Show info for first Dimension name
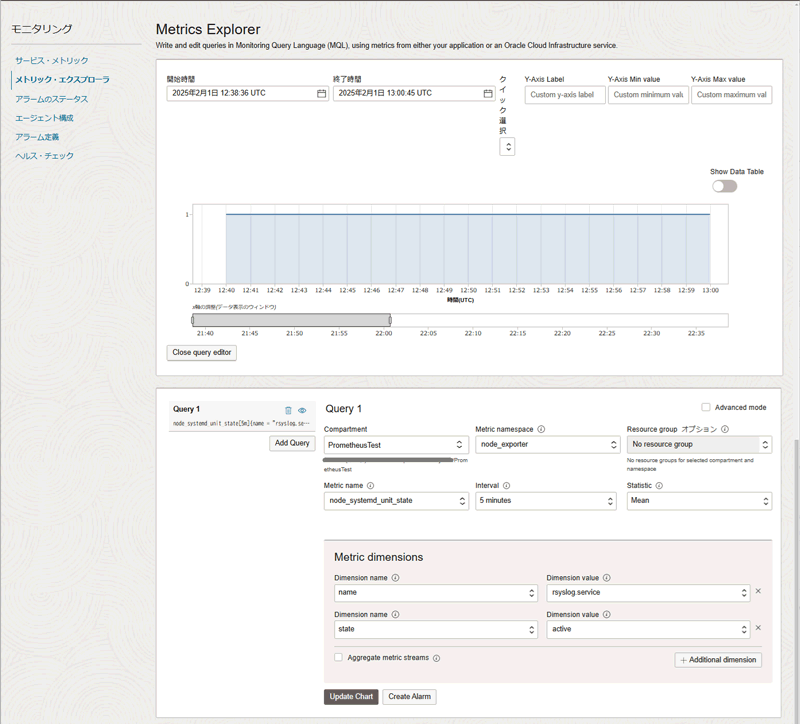 point(395,578)
